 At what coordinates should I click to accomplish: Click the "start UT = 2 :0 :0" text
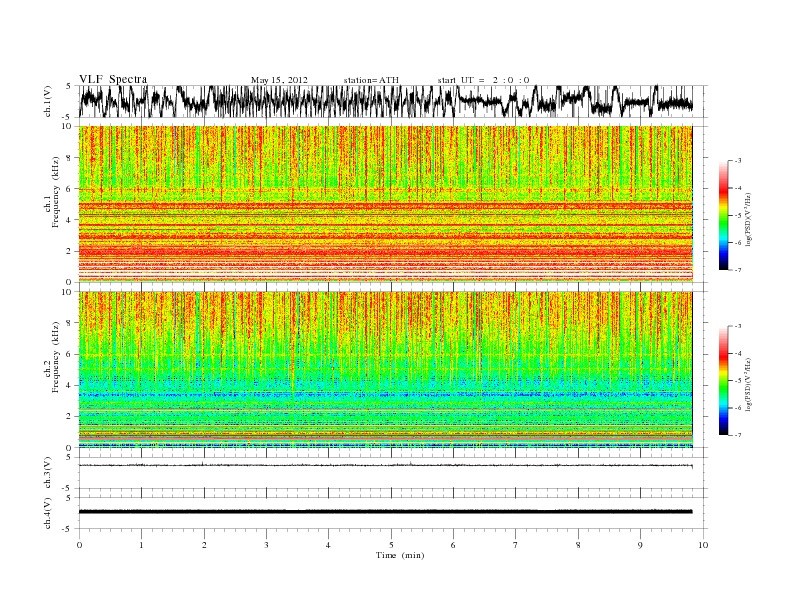(483, 80)
